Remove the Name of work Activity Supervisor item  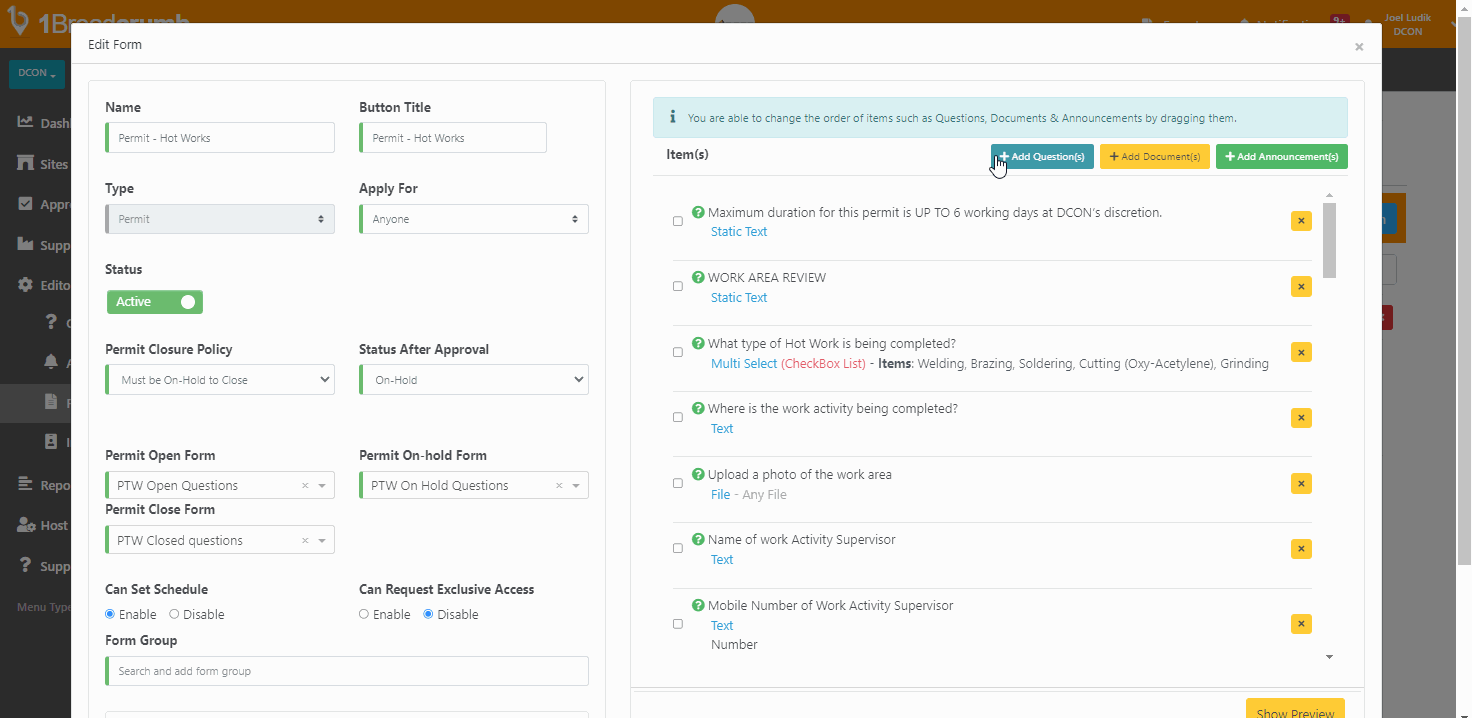(x=1301, y=549)
